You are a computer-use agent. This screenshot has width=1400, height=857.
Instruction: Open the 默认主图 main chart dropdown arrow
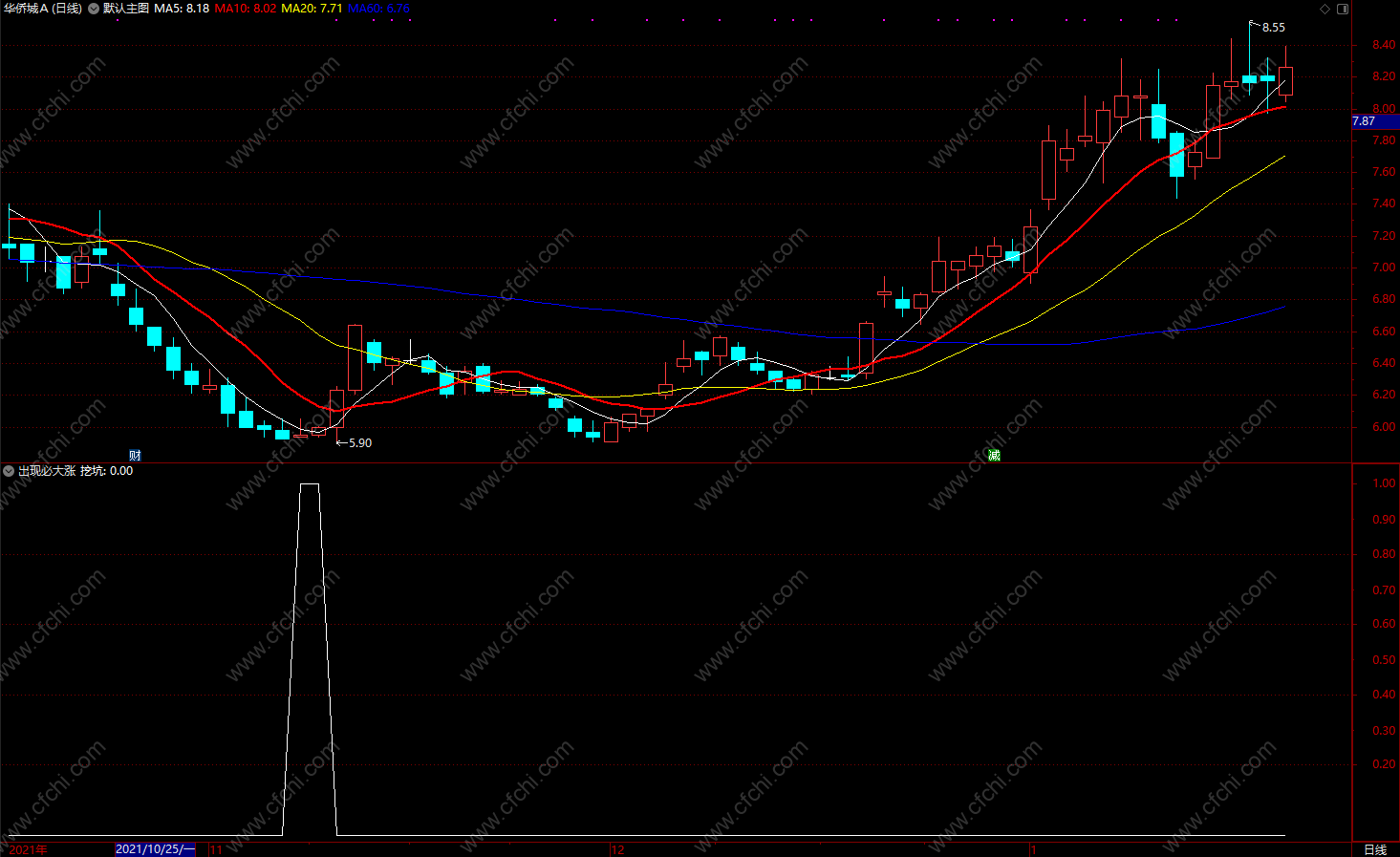[94, 9]
